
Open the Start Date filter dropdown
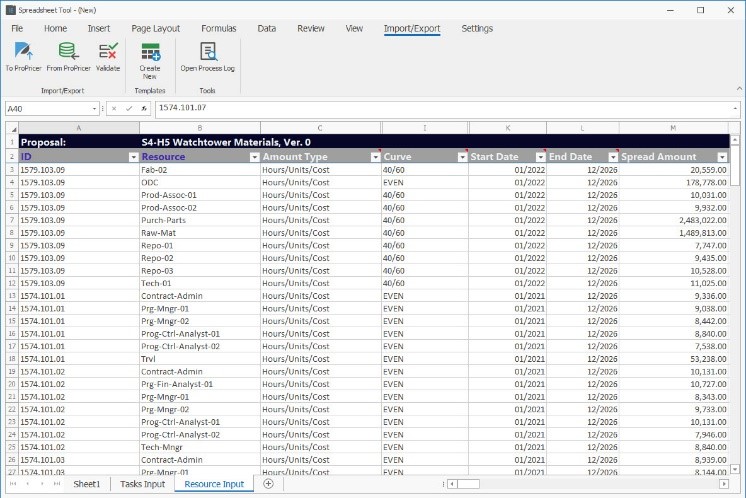pos(540,157)
